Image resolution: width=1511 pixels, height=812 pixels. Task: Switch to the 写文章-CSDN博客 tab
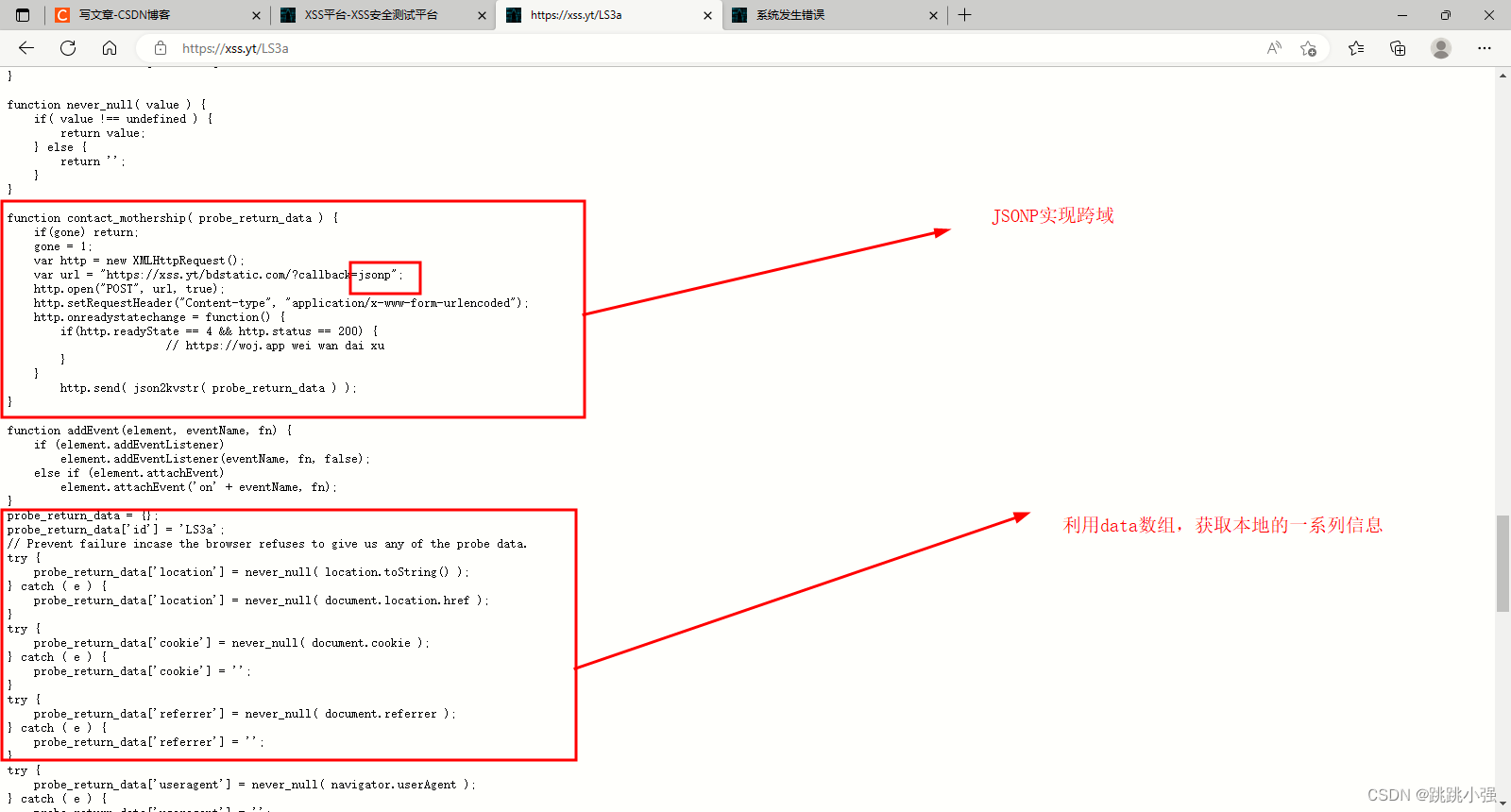tap(157, 15)
